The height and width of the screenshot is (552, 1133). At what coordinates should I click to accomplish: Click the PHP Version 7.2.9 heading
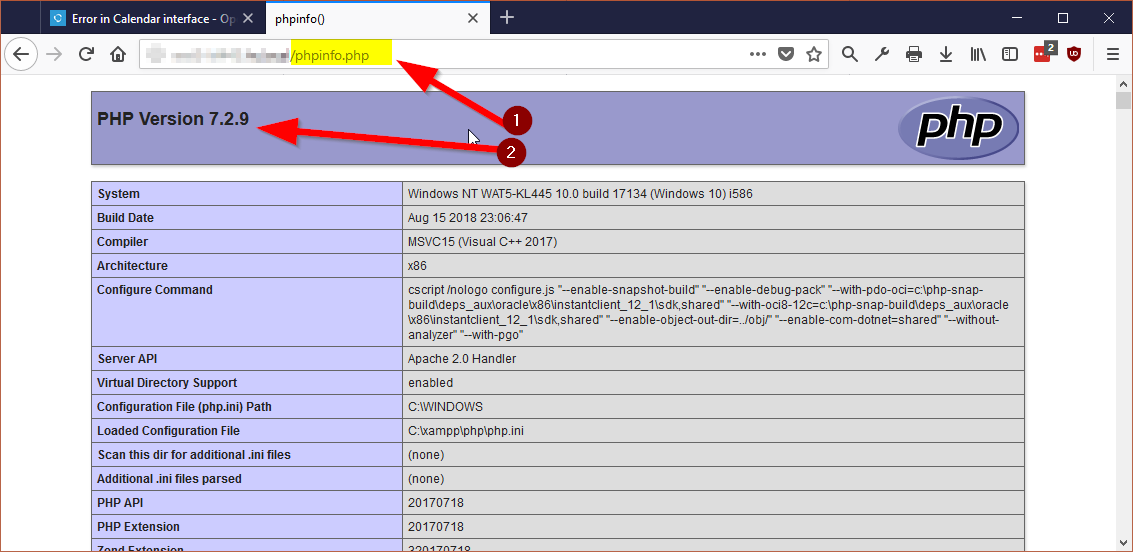click(173, 119)
